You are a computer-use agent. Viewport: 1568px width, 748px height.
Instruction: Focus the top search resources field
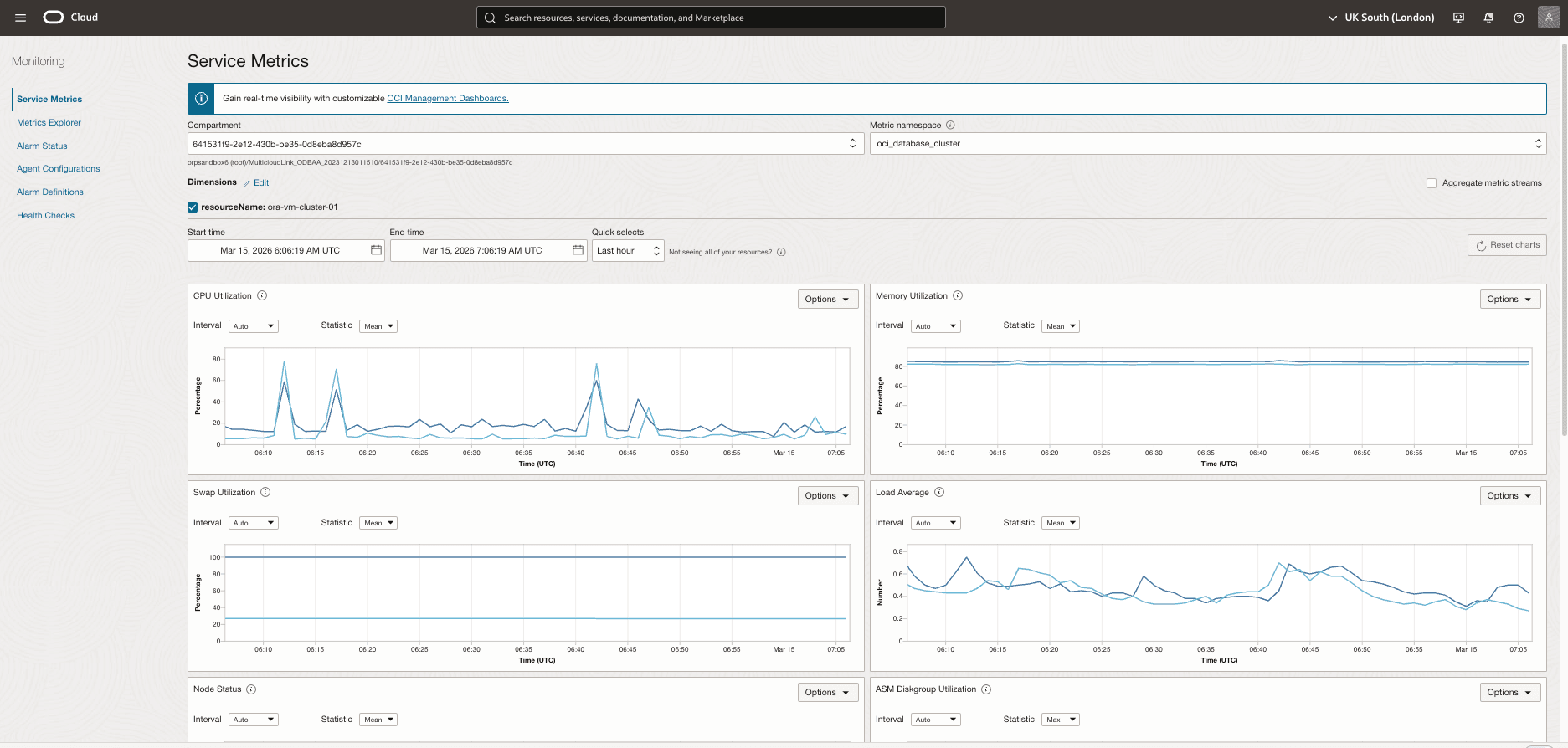tap(711, 18)
